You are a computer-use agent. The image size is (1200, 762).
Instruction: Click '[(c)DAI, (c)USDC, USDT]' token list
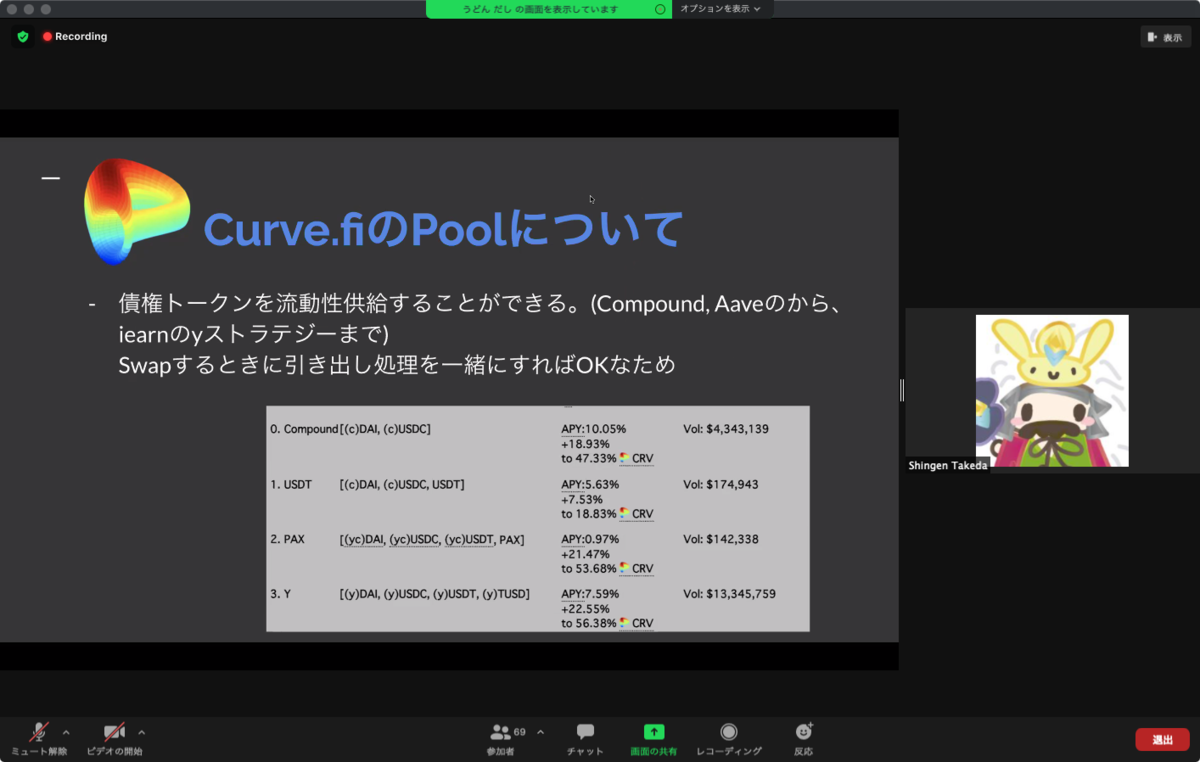click(402, 484)
